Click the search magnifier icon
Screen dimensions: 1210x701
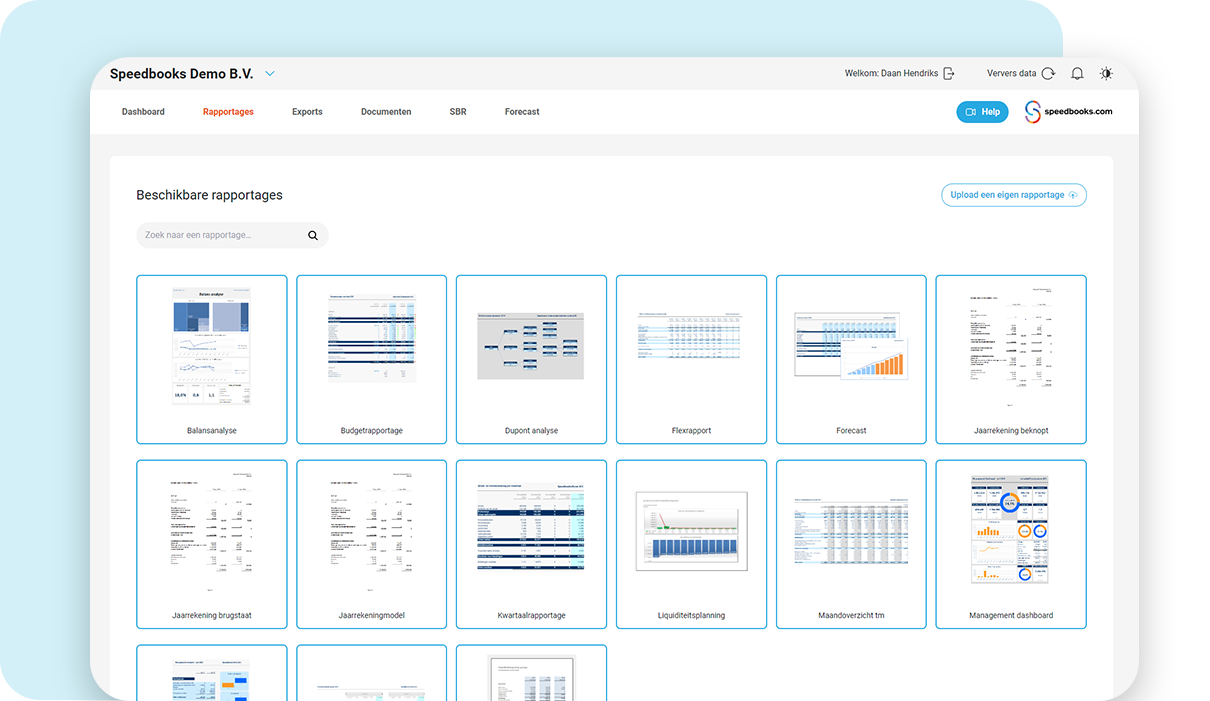(313, 236)
